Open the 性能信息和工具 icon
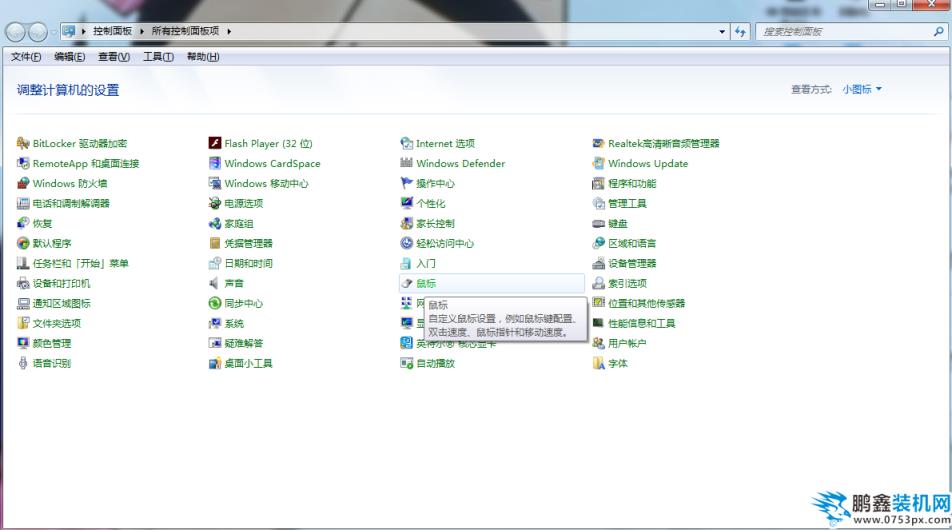The height and width of the screenshot is (530, 952). tap(599, 324)
